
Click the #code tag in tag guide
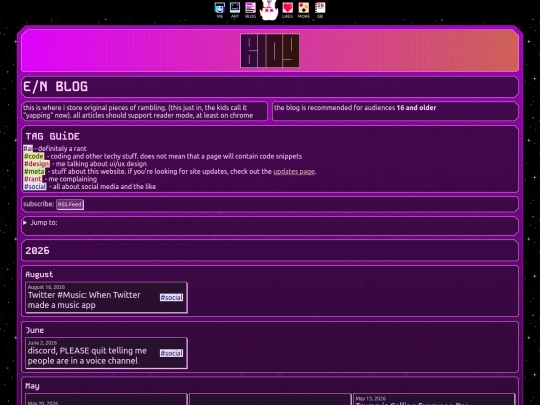pos(34,156)
